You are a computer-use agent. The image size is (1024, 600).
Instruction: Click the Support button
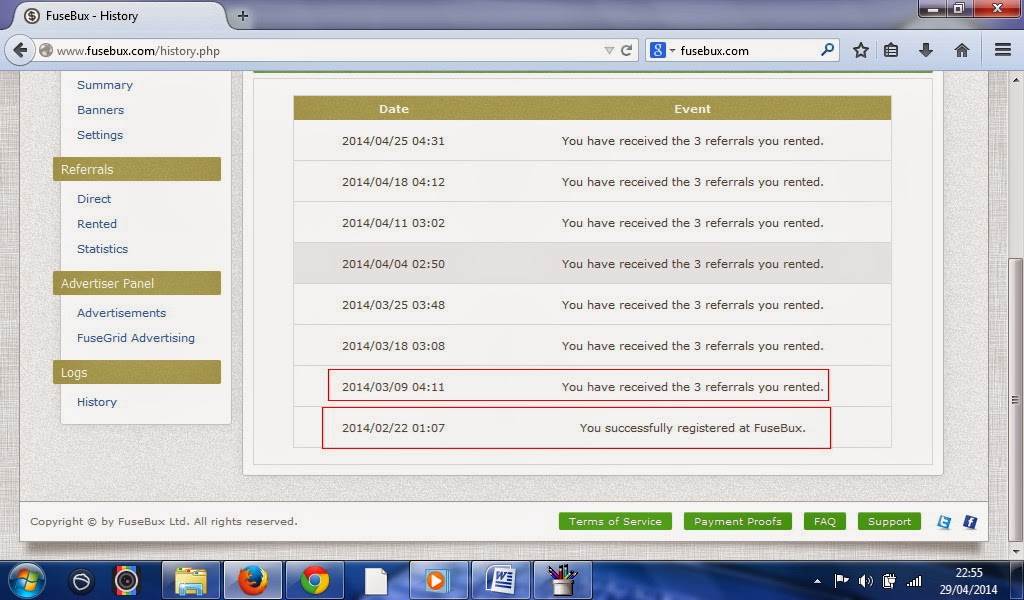889,521
